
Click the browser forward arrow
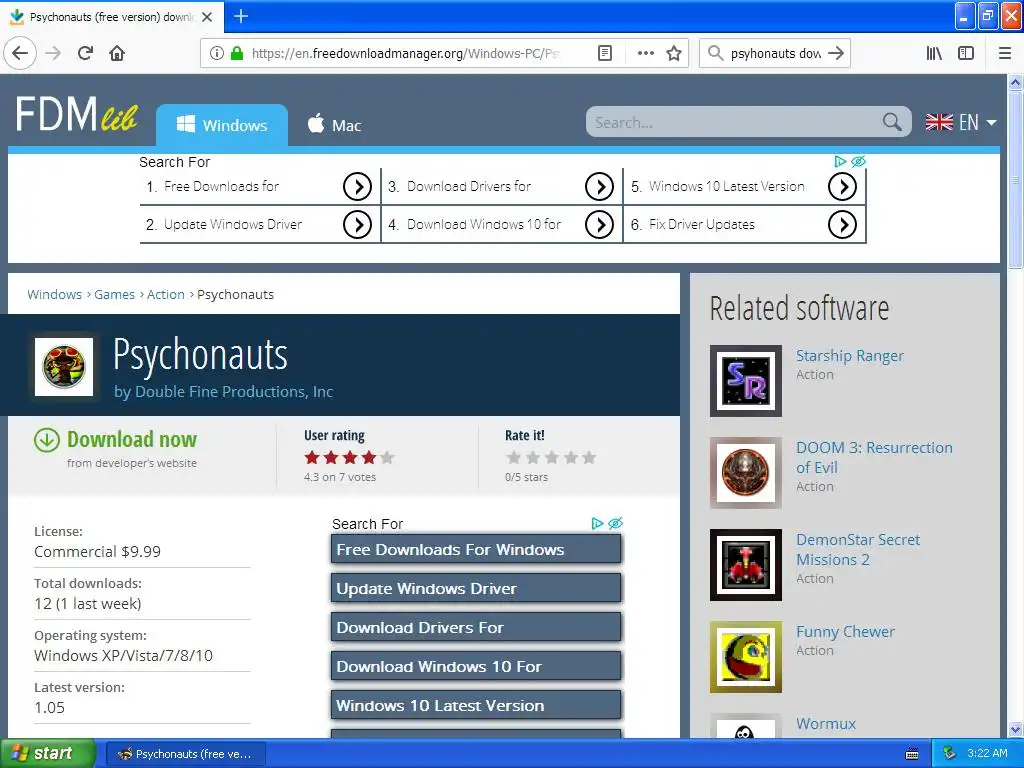coord(53,53)
